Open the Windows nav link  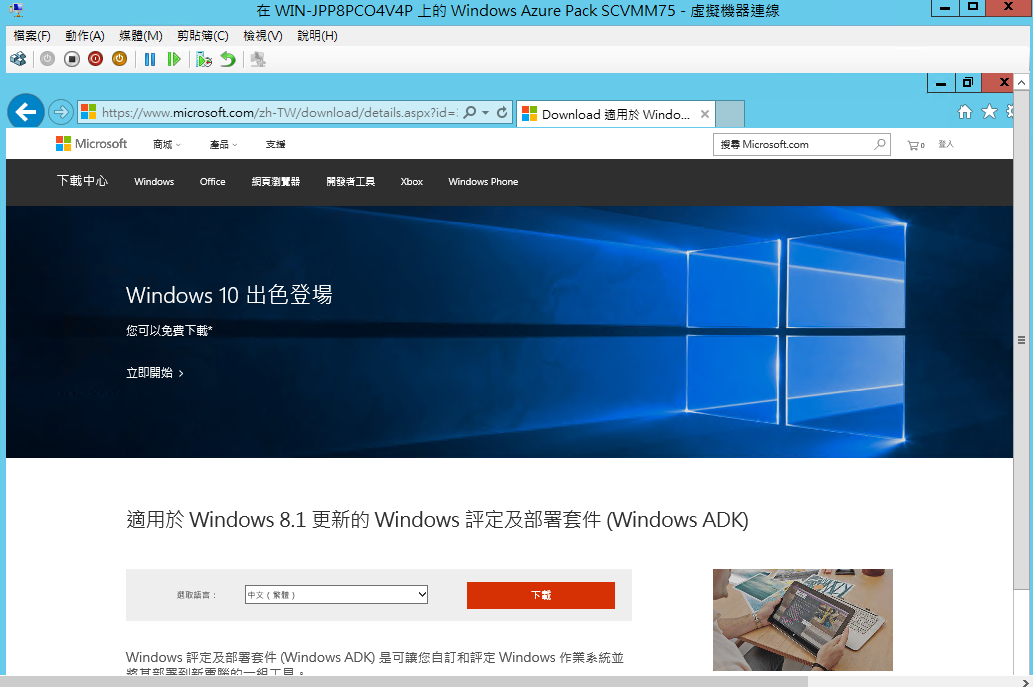154,182
